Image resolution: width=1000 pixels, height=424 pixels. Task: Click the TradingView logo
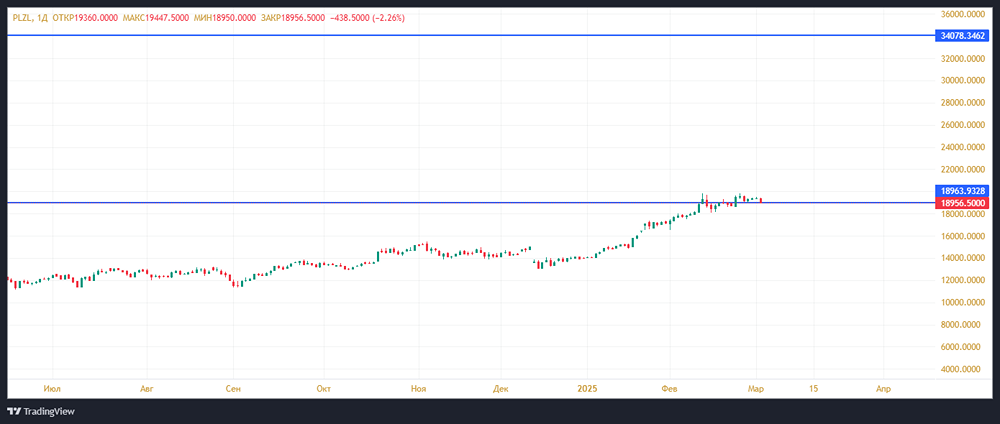coord(41,411)
